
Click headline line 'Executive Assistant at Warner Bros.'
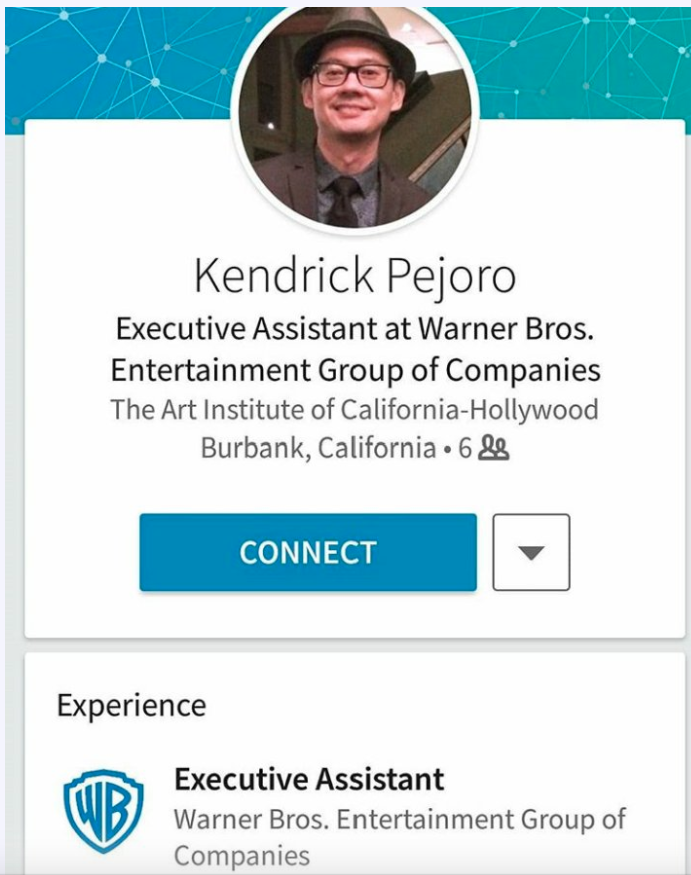pos(355,328)
